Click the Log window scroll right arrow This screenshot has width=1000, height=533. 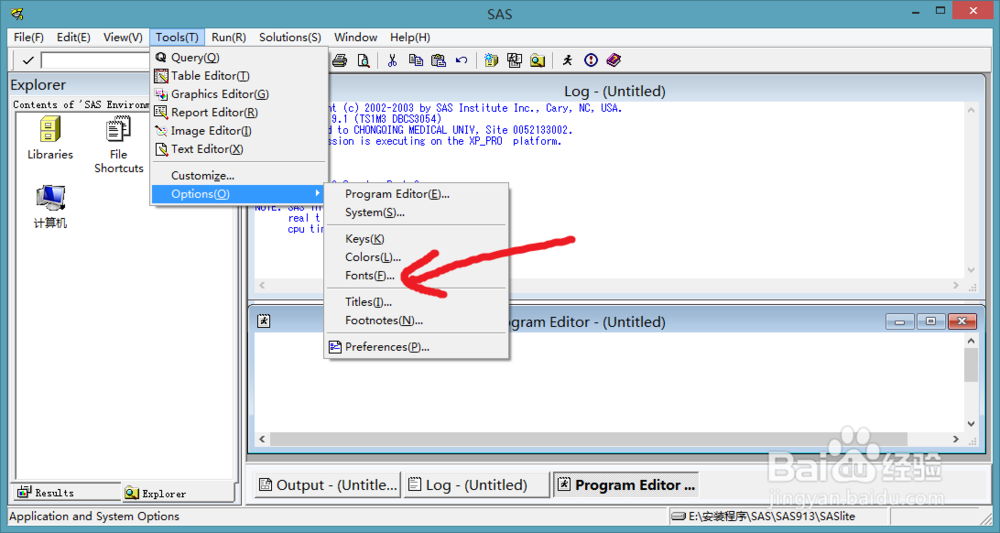(x=955, y=285)
